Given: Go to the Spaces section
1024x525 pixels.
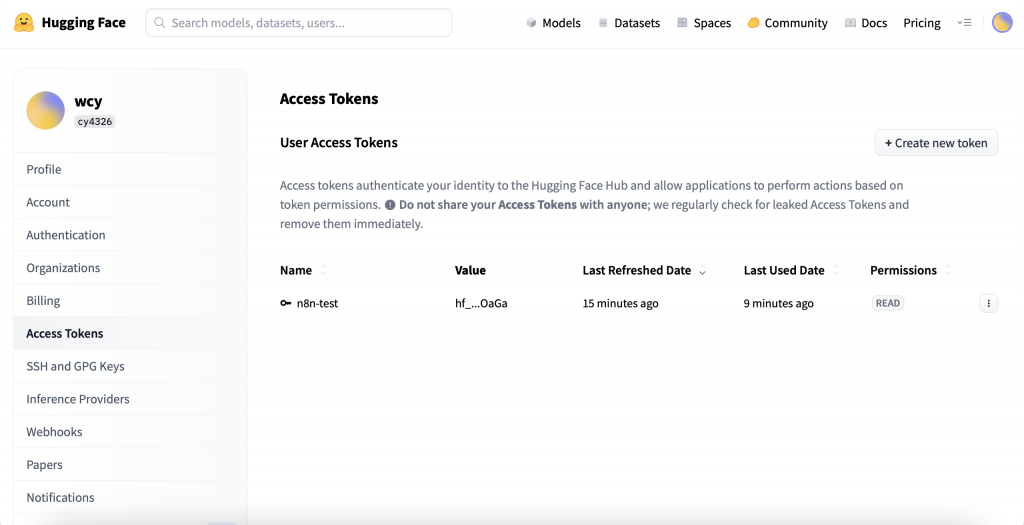Looking at the screenshot, I should [x=704, y=23].
